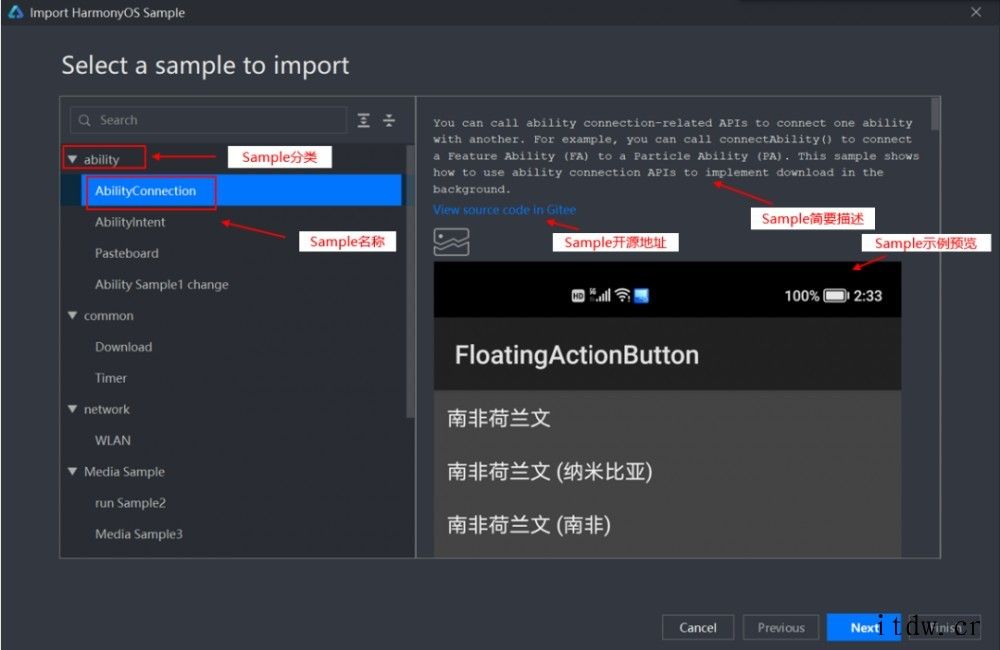
Task: Click the Cancel button
Action: click(x=698, y=628)
